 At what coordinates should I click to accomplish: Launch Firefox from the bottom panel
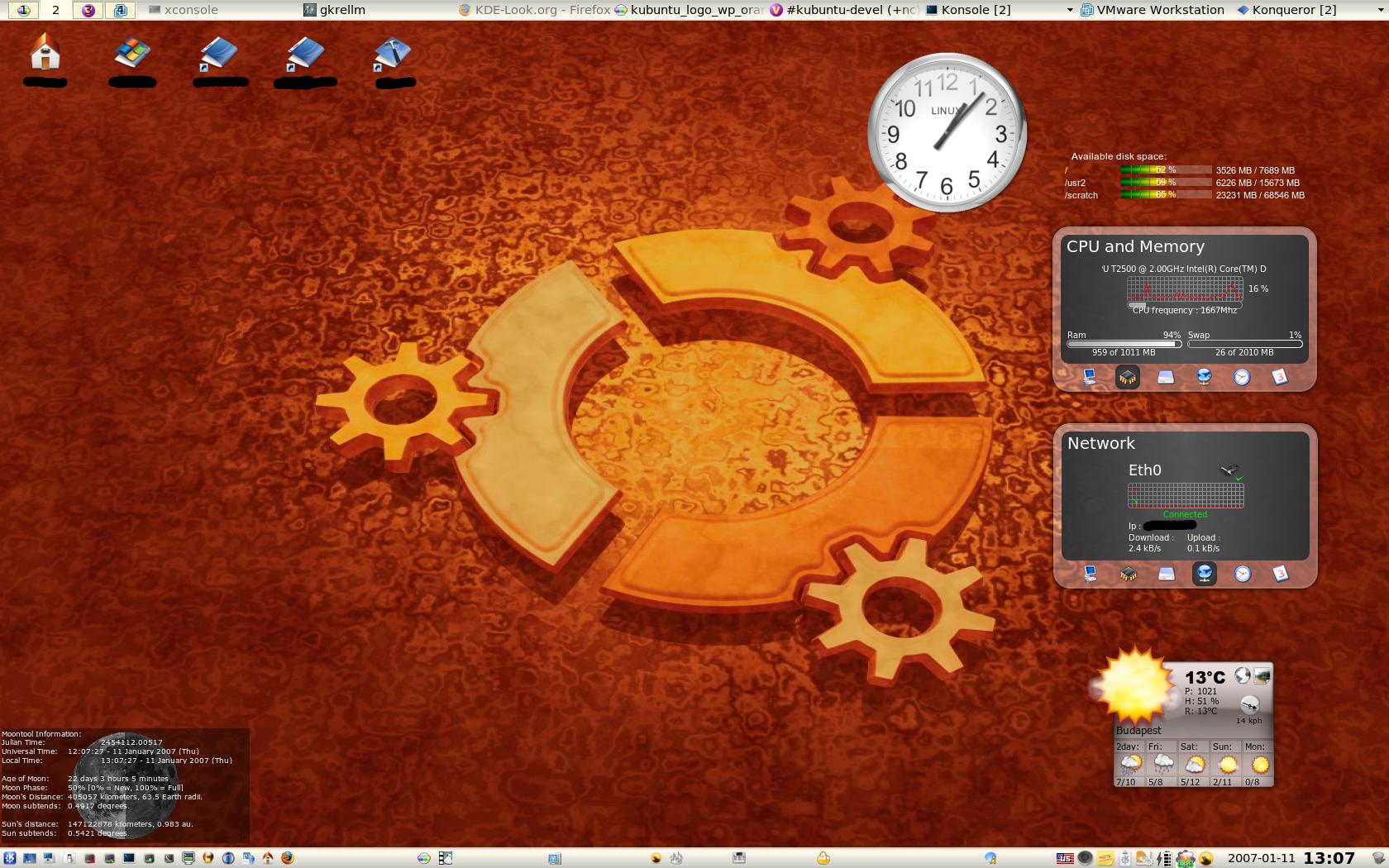point(288,858)
